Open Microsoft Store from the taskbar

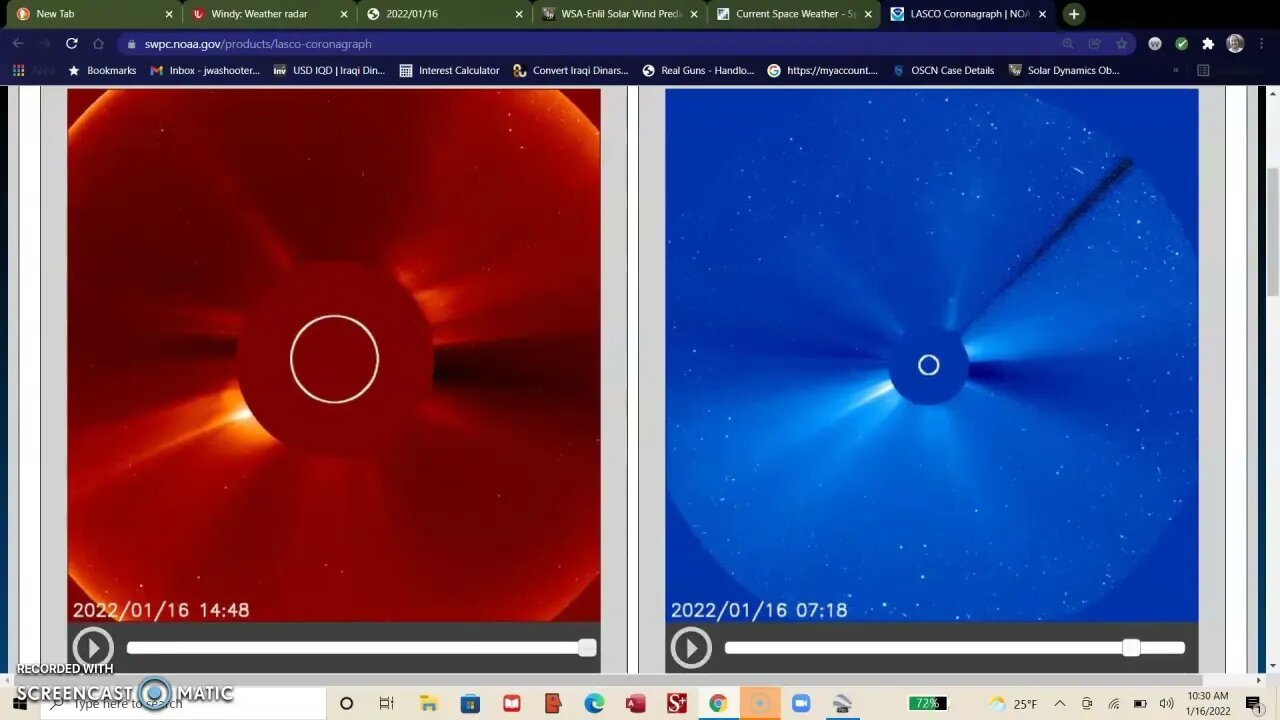[x=470, y=704]
